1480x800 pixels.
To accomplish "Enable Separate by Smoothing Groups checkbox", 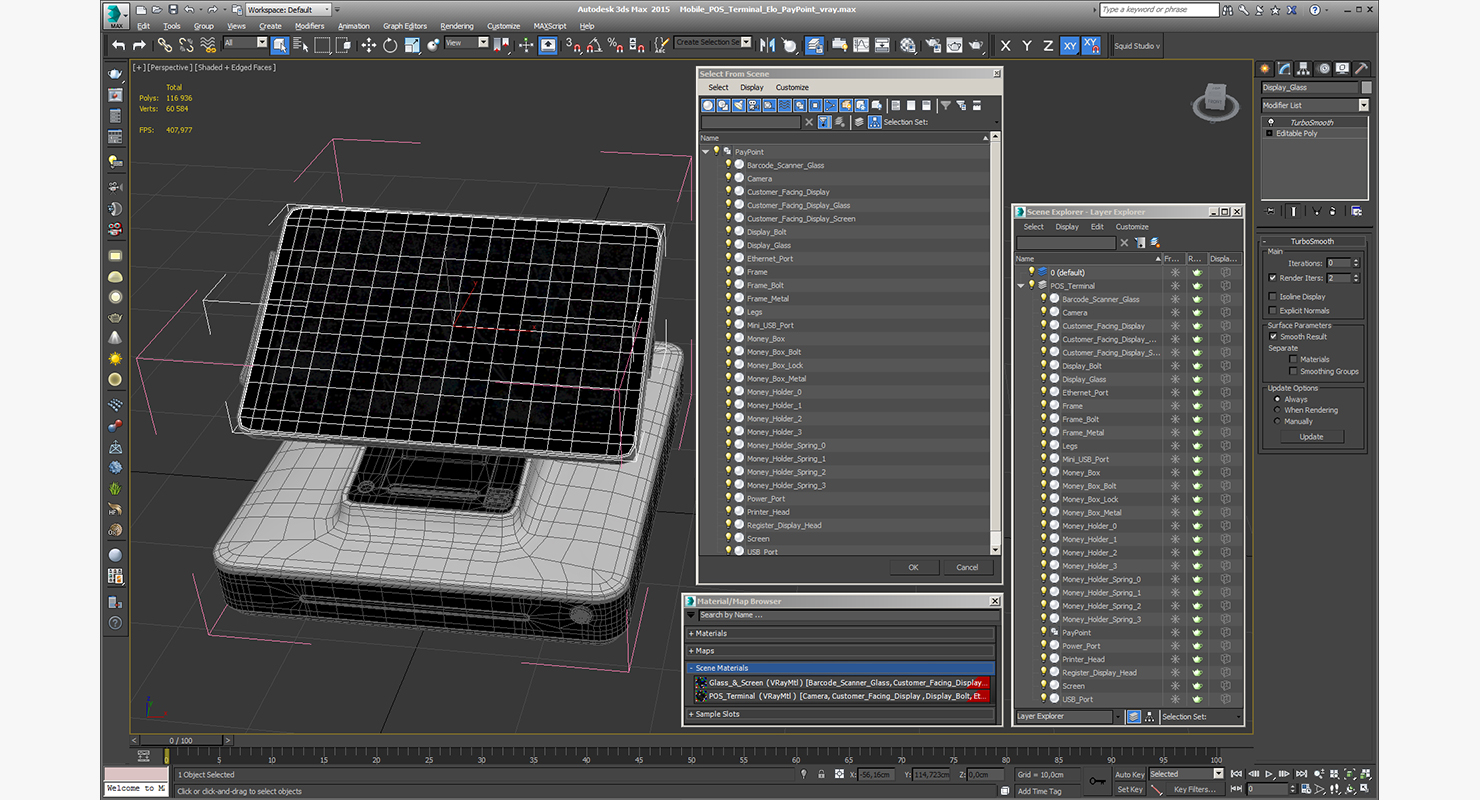I will (x=1293, y=371).
